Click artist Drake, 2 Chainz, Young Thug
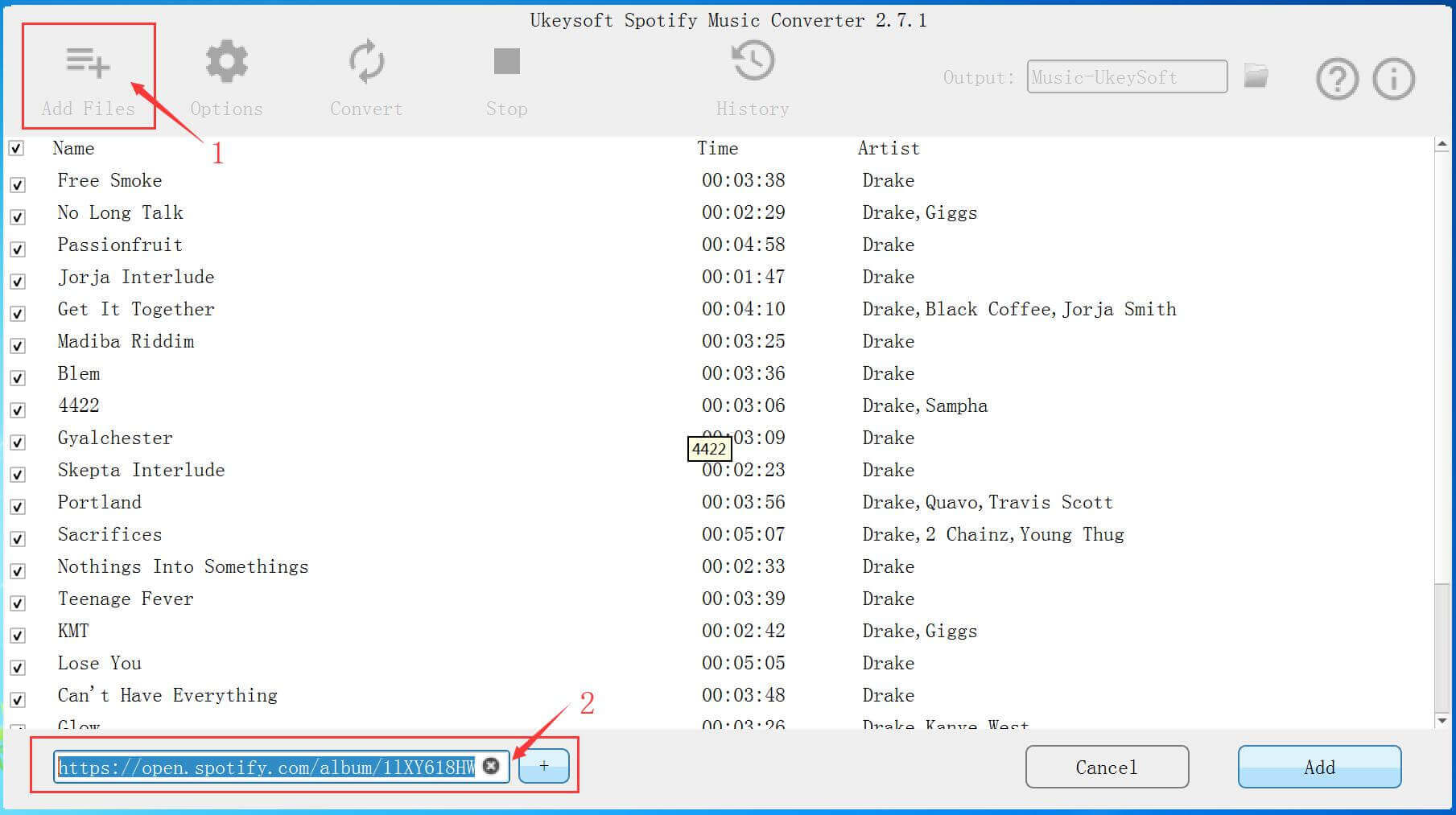 pyautogui.click(x=993, y=534)
